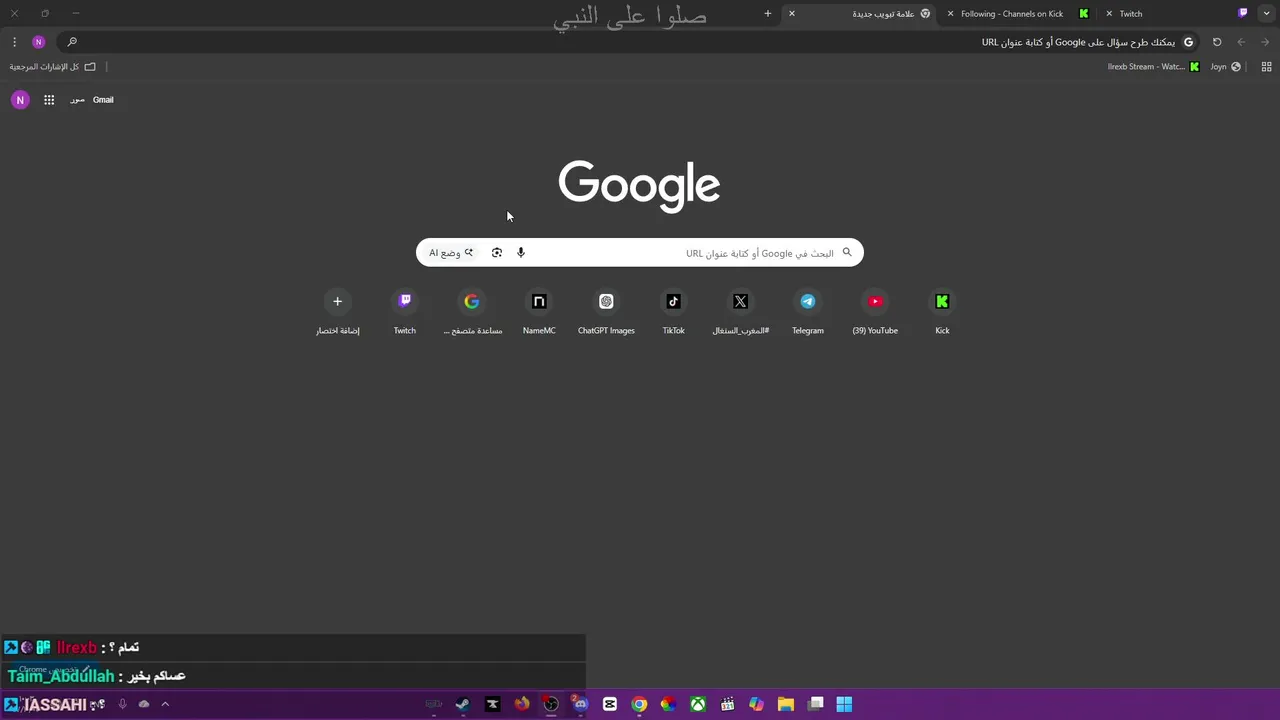Open the ChatGPT Images shortcut tile

click(x=606, y=312)
